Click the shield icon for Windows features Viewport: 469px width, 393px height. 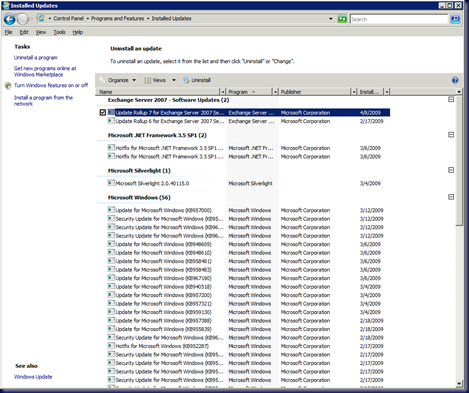click(x=8, y=86)
